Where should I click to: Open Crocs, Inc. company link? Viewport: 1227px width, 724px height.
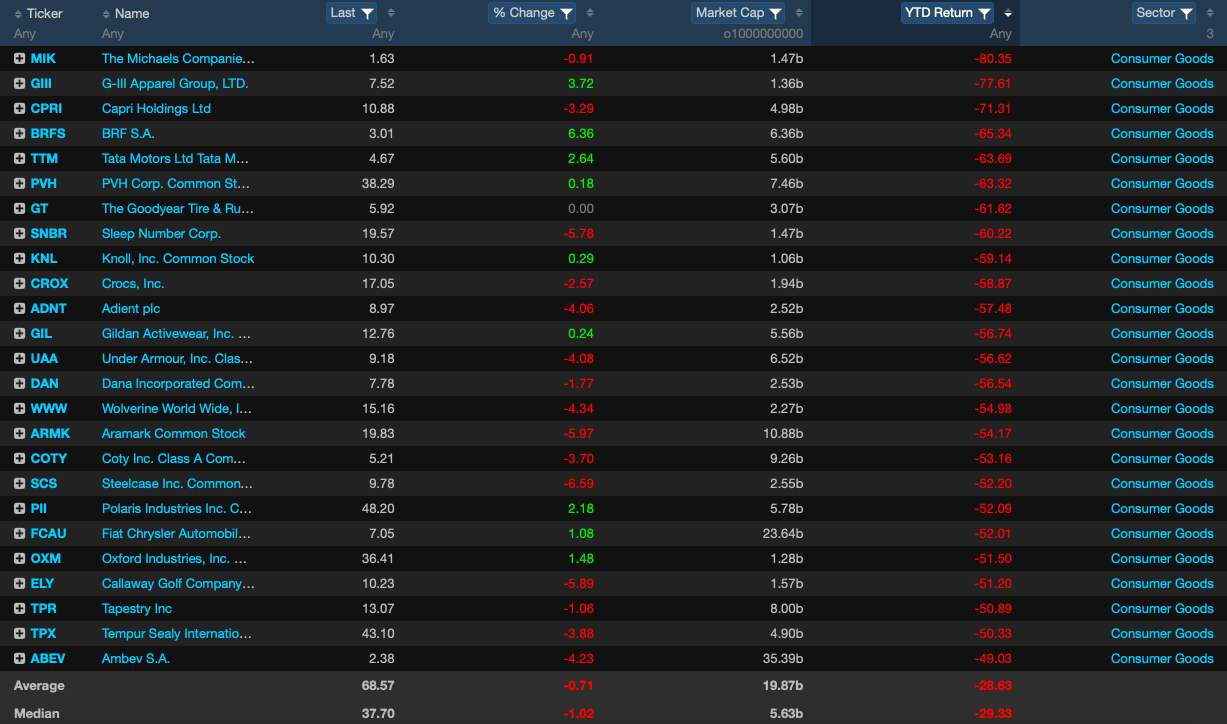[x=133, y=284]
